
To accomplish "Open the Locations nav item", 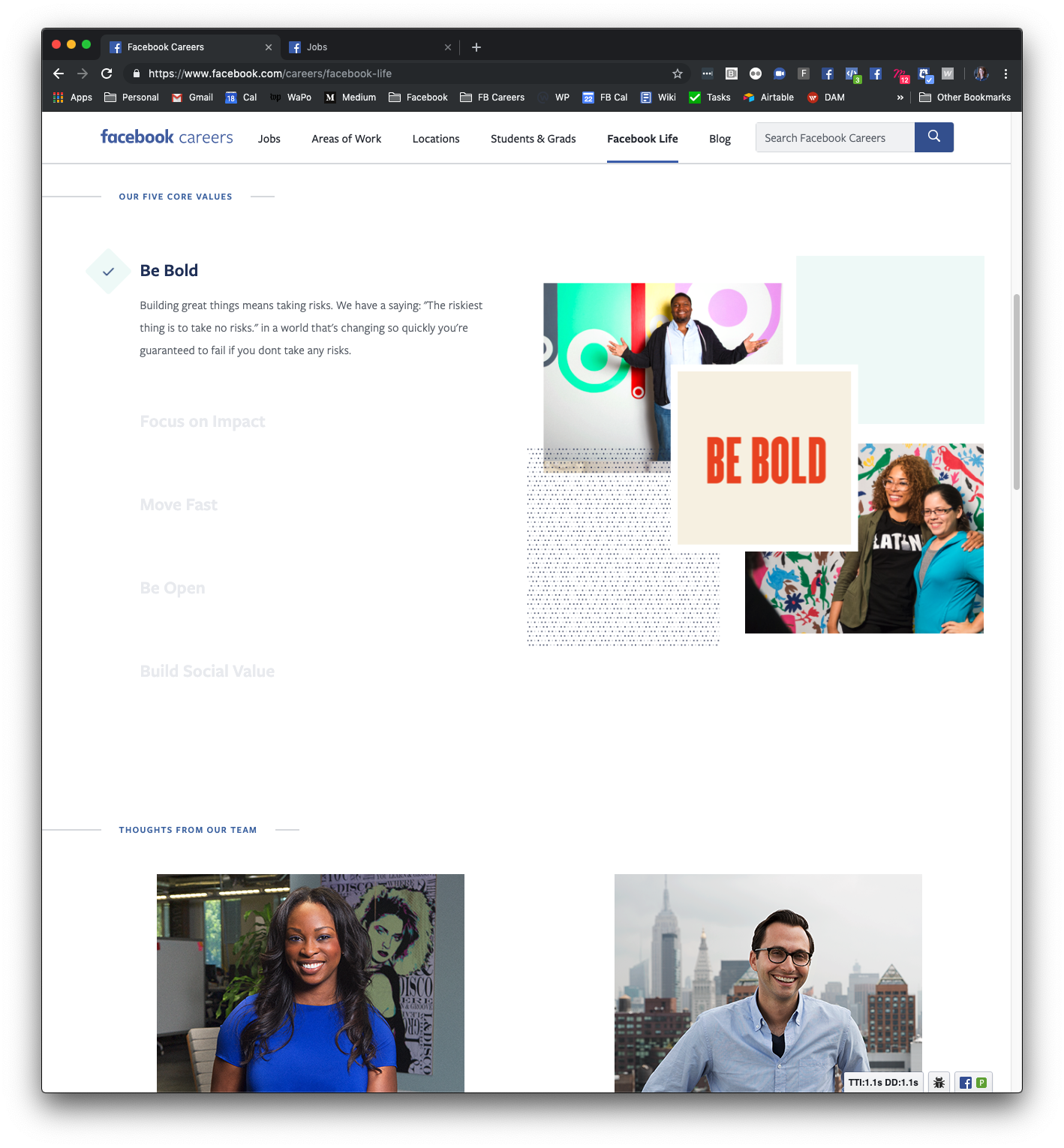I will [x=436, y=139].
